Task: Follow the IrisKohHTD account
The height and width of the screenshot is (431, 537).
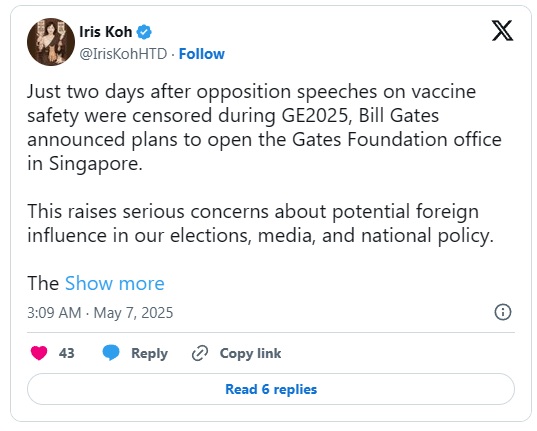Action: pos(202,54)
